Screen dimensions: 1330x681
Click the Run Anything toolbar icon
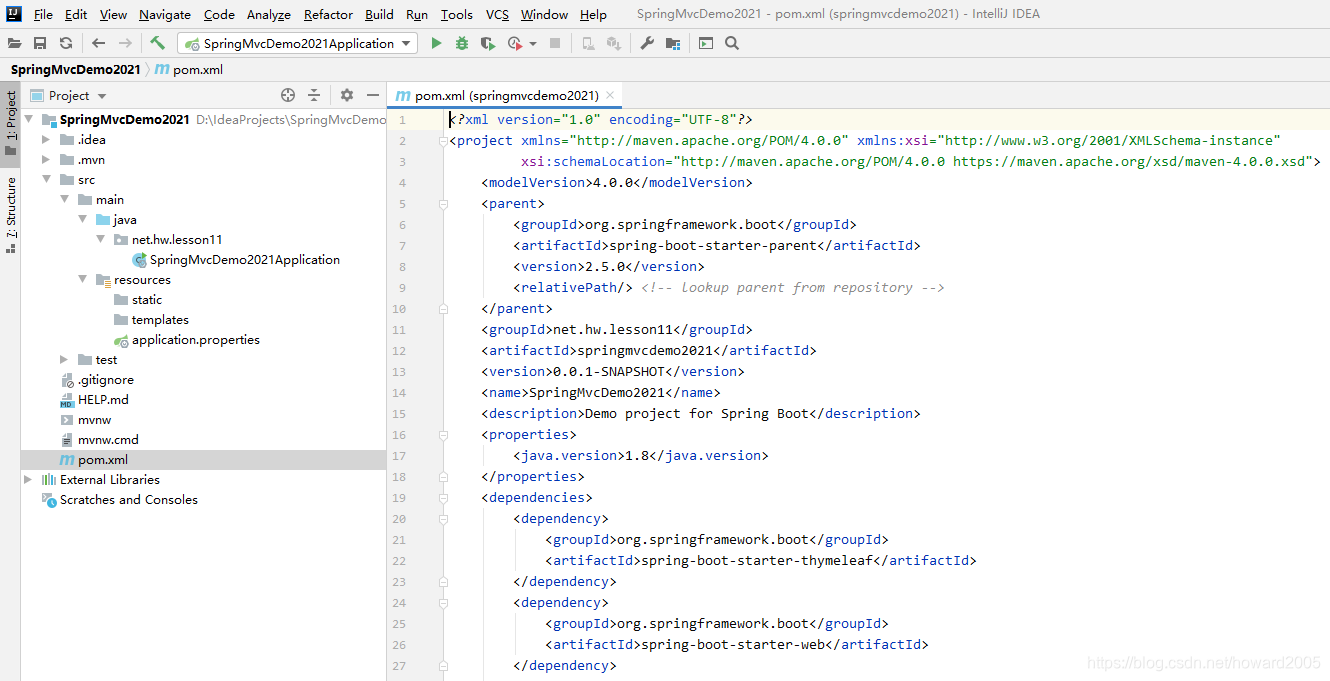click(706, 43)
